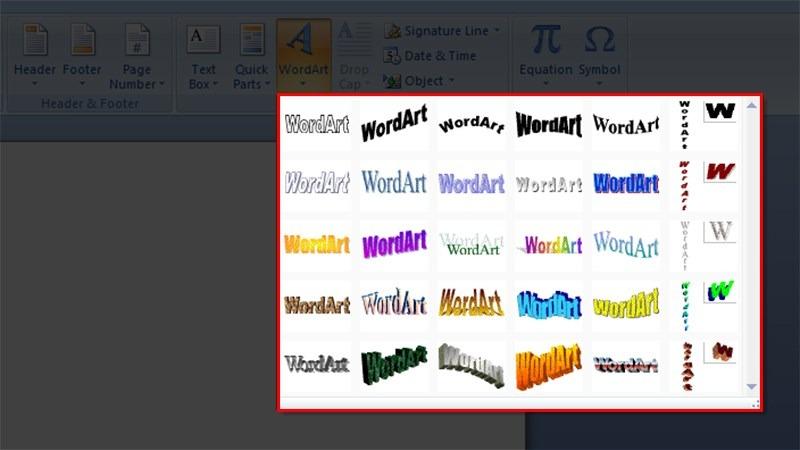This screenshot has width=800, height=450.
Task: Choose the vertical black WordArt style
Action: click(x=684, y=124)
